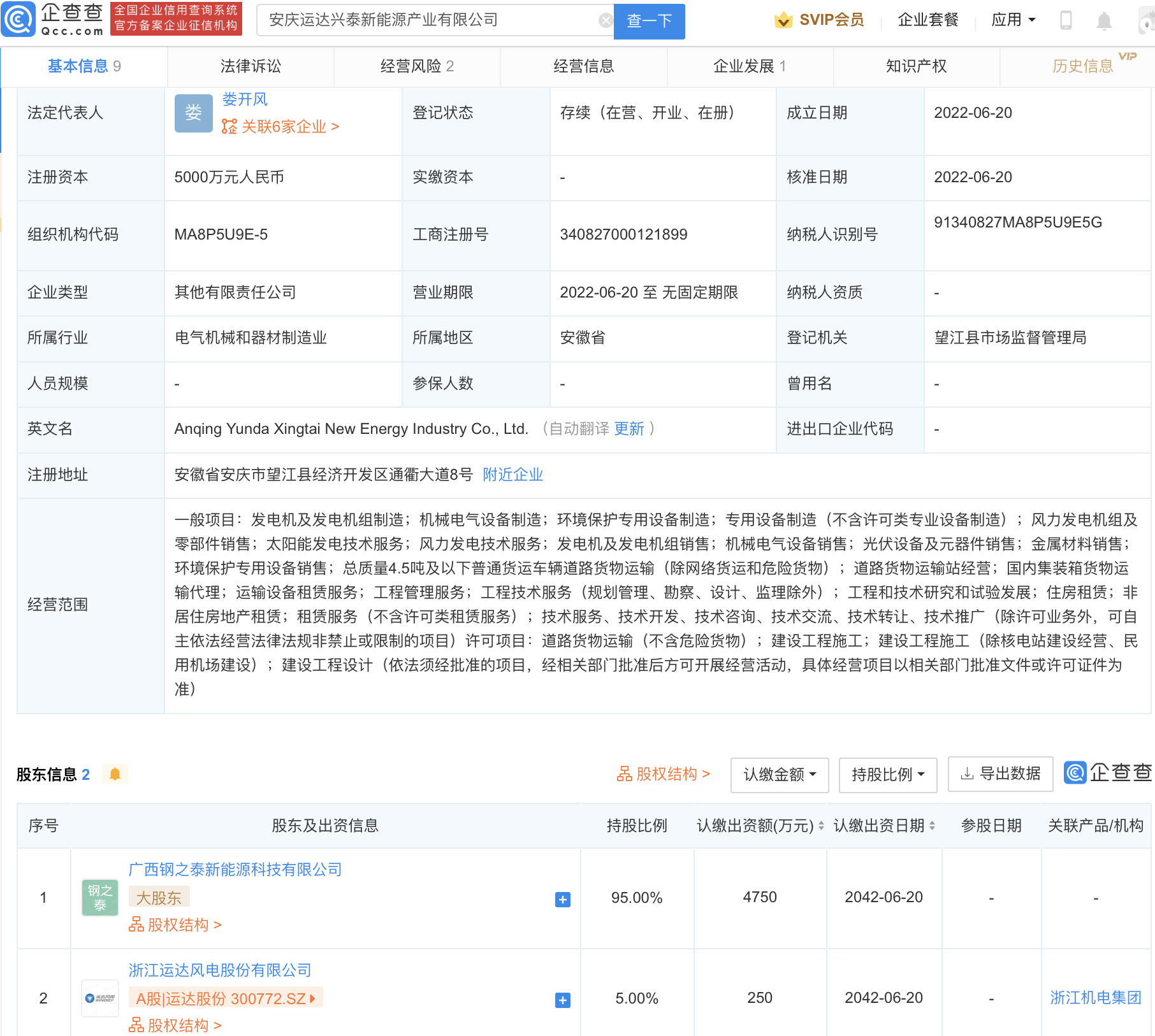Click 关联6家企业 link
Viewport: 1155px width, 1036px height.
pyautogui.click(x=290, y=127)
